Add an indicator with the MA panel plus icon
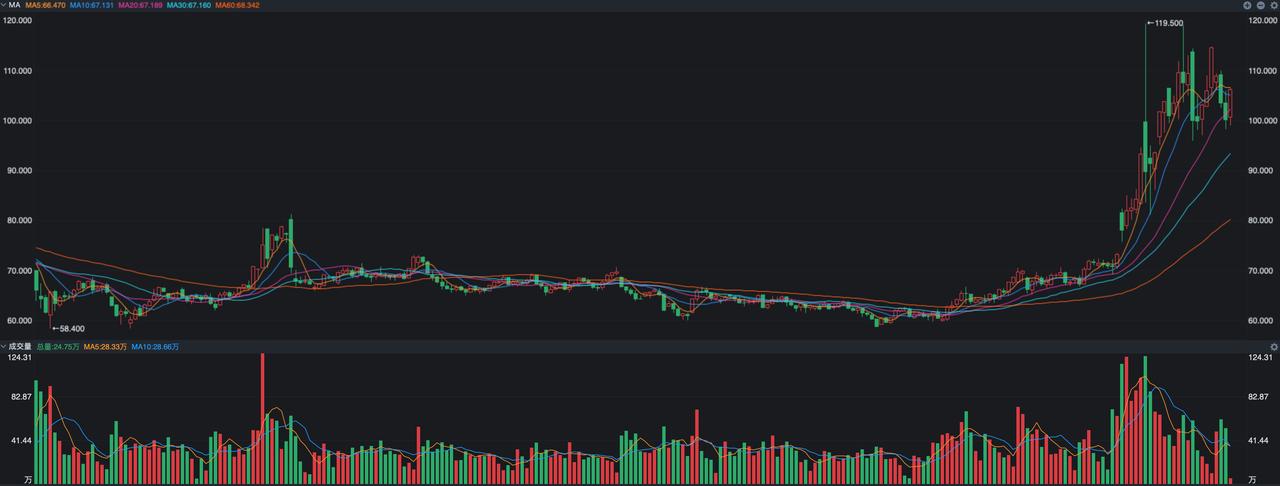The width and height of the screenshot is (1280, 486). point(1247,5)
